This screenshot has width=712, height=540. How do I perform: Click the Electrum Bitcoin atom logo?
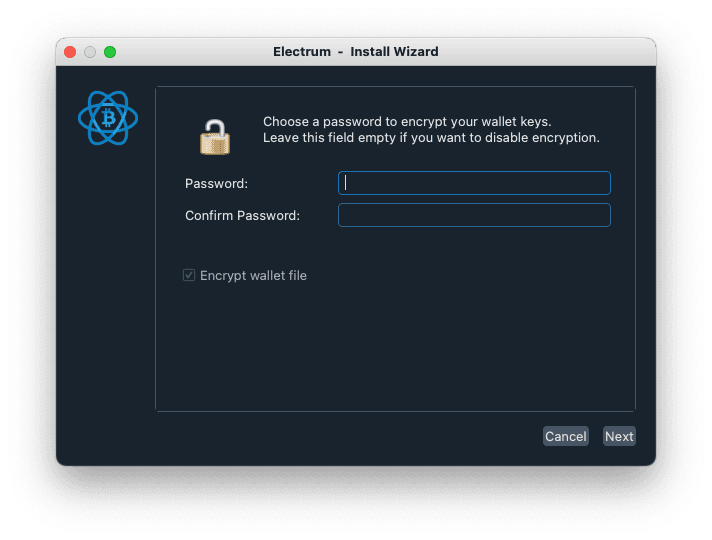107,120
